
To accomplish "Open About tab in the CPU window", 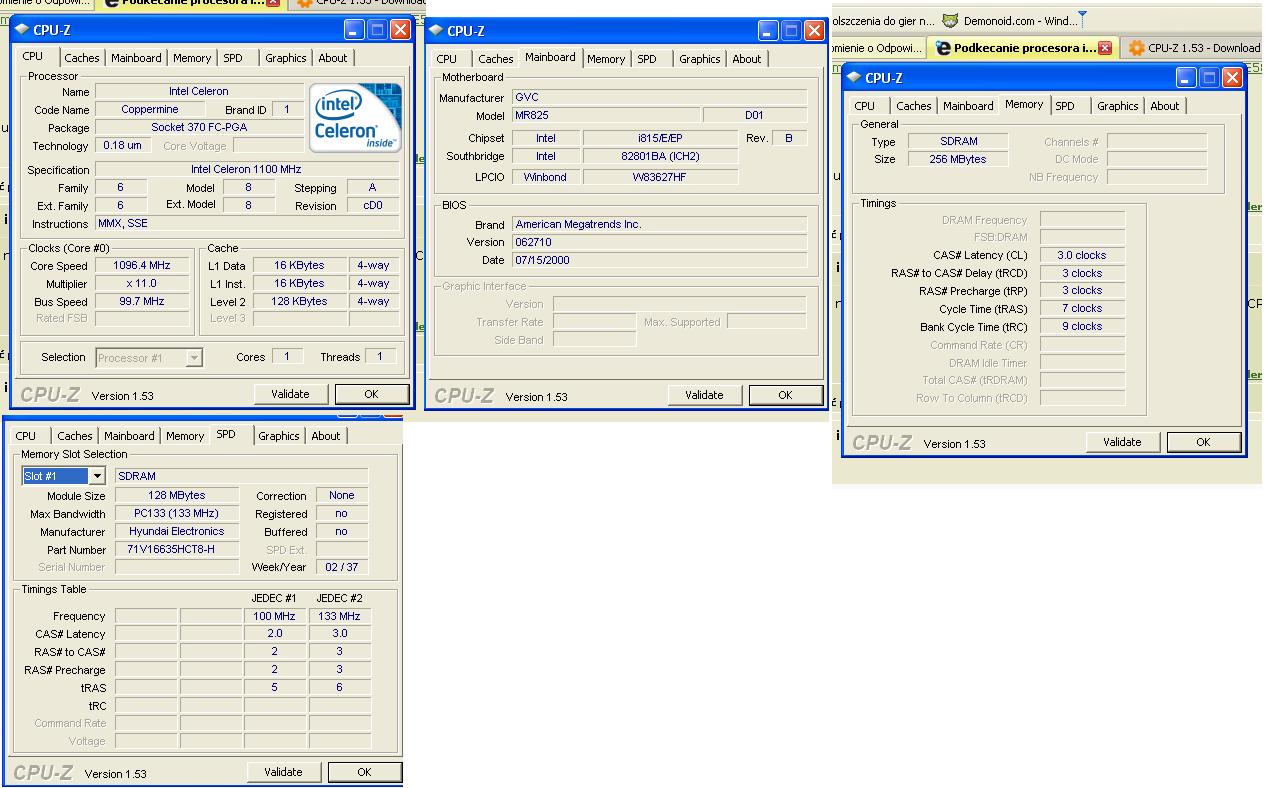I will coord(333,58).
